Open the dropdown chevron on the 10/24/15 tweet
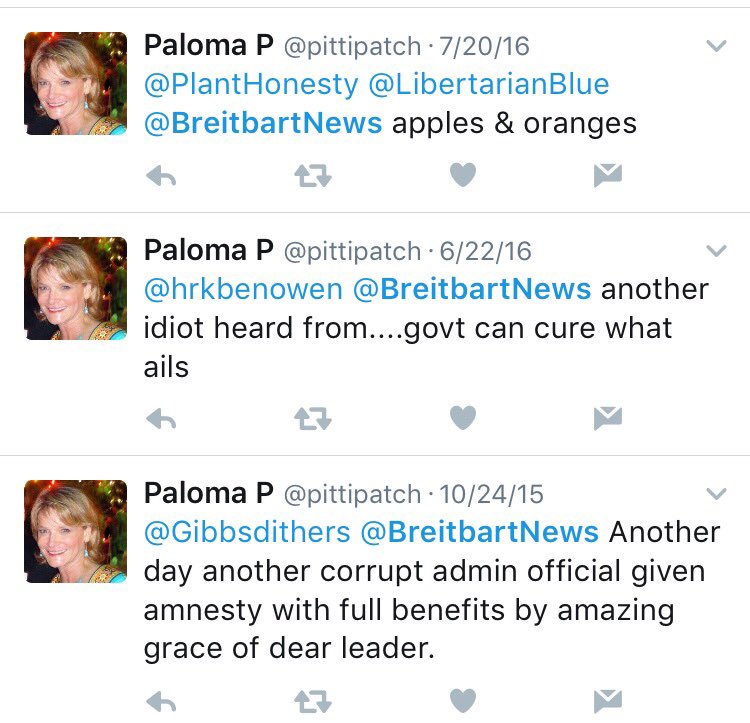 click(x=717, y=493)
